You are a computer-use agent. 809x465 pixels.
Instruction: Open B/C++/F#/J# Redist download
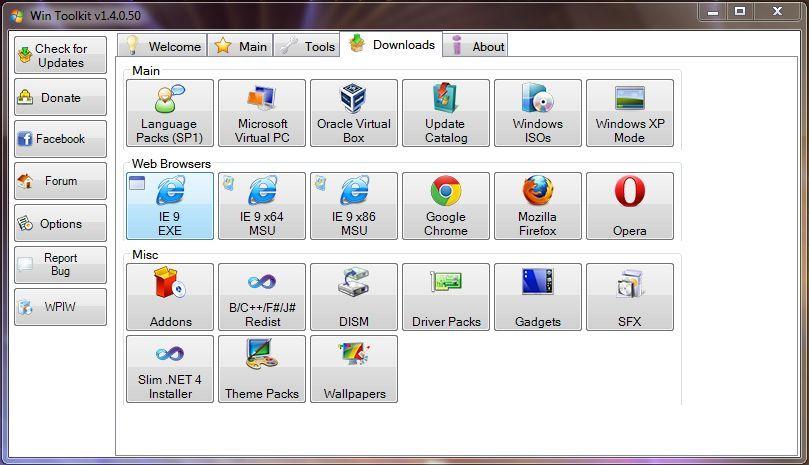[262, 297]
